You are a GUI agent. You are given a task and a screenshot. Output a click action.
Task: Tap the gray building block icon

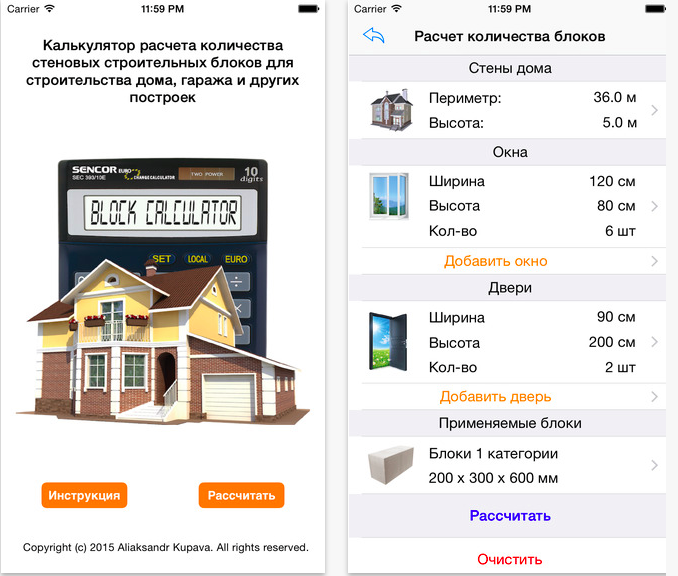[x=390, y=465]
